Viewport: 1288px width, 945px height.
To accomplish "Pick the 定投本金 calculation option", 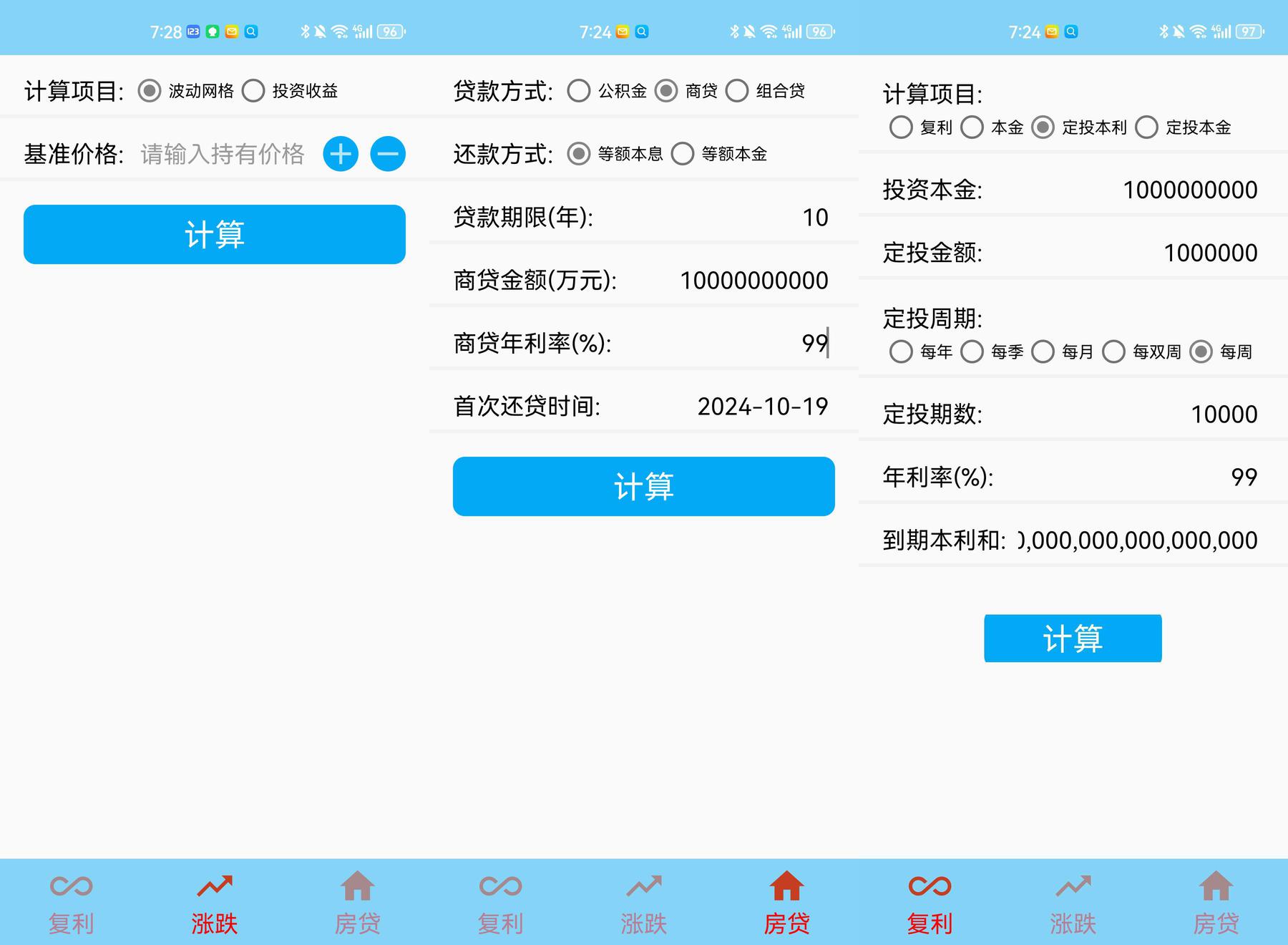I will pos(1146,127).
